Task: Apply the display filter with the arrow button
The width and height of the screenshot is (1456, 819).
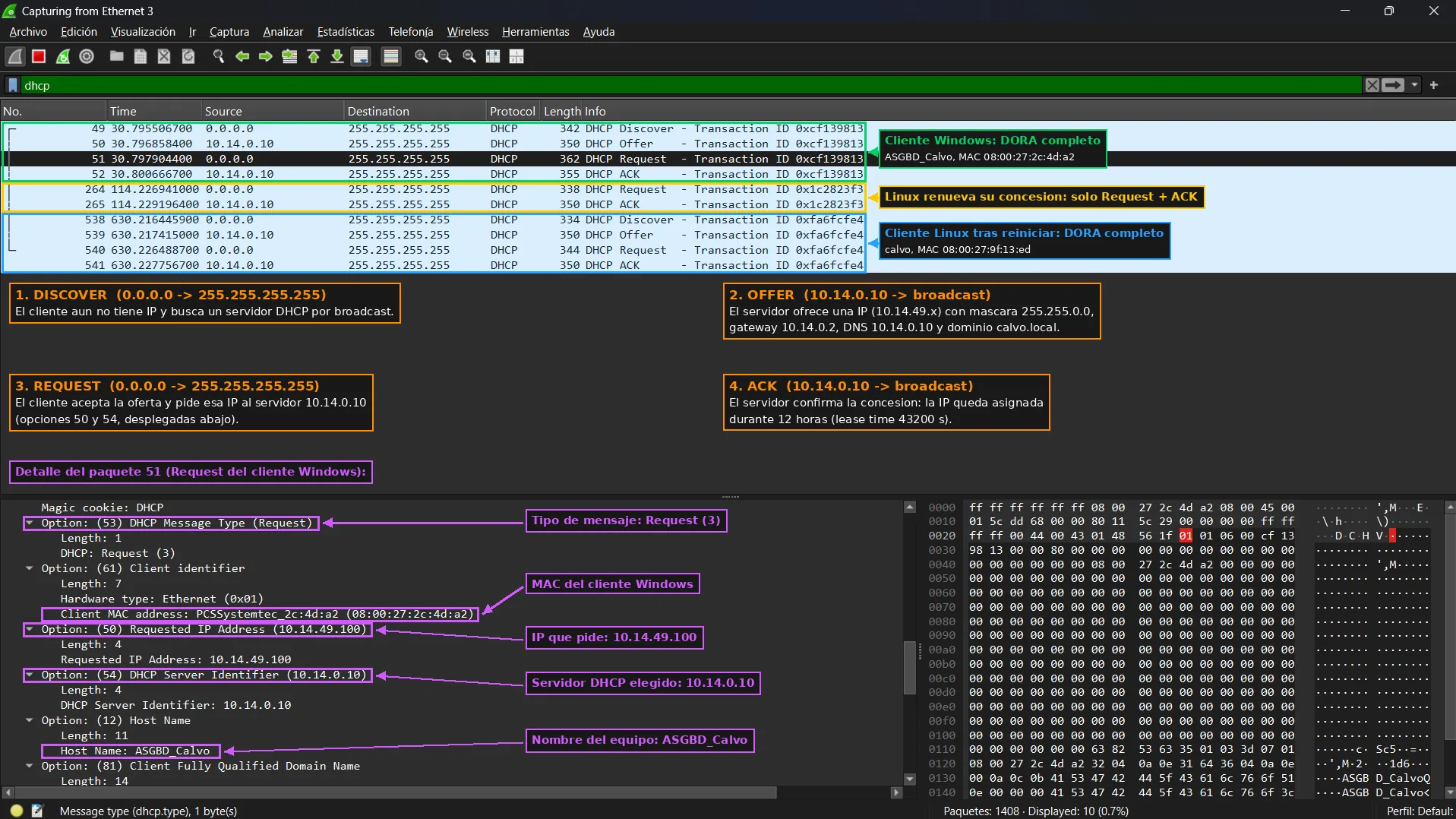Action: tap(1393, 85)
